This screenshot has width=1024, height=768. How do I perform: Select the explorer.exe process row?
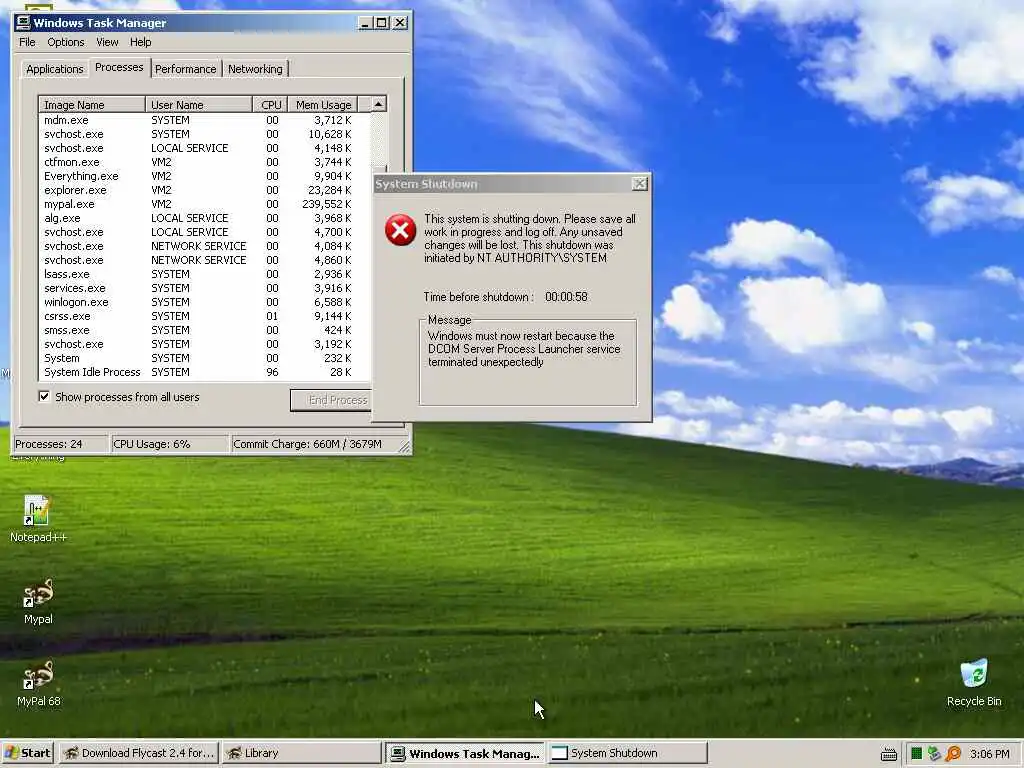[204, 190]
